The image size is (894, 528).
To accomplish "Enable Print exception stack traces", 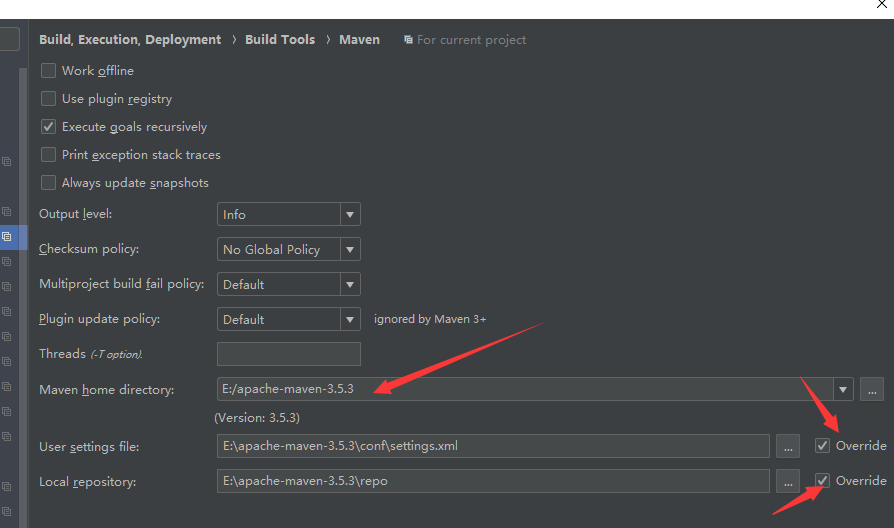I will (48, 155).
